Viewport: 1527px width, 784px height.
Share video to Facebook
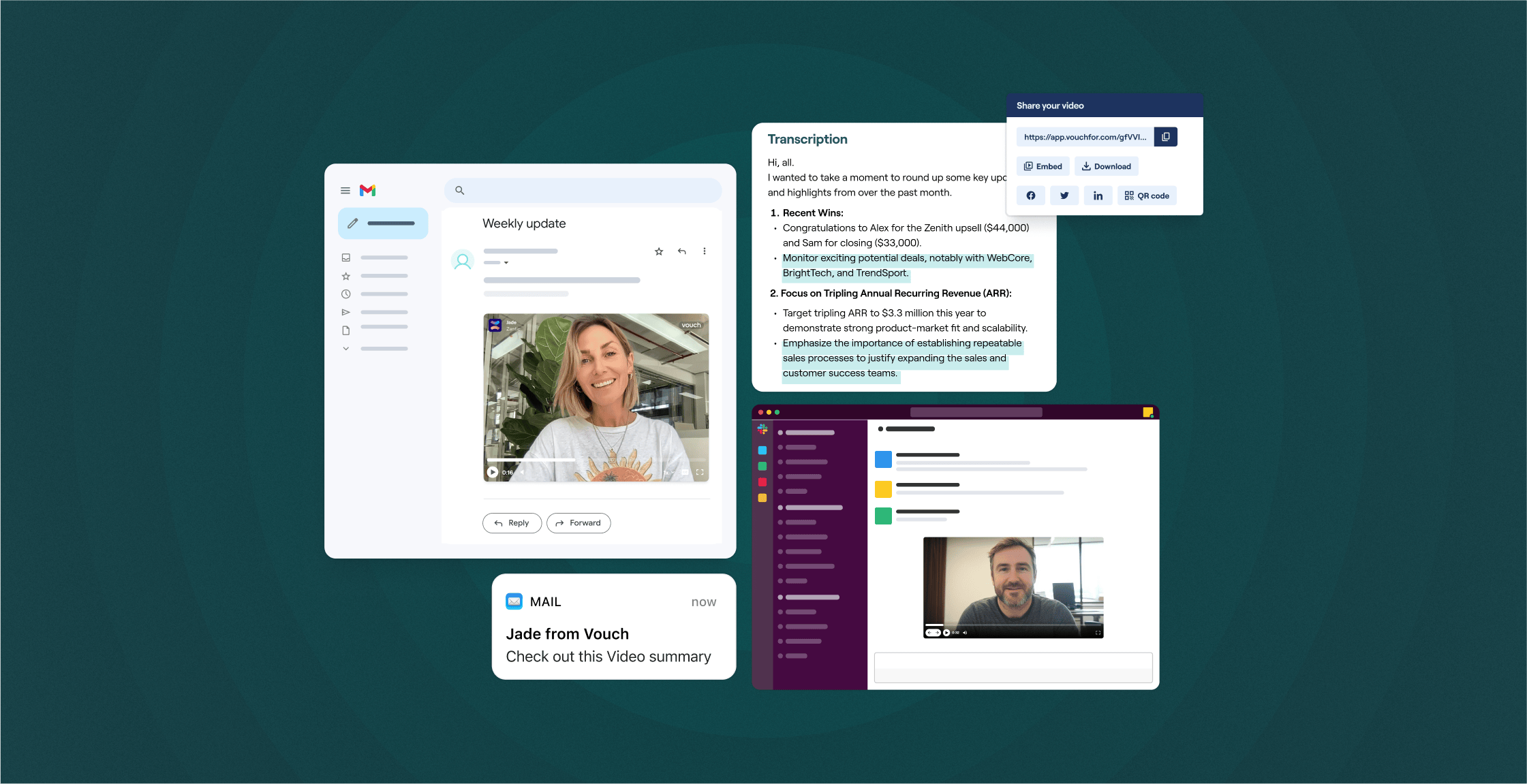click(x=1031, y=195)
